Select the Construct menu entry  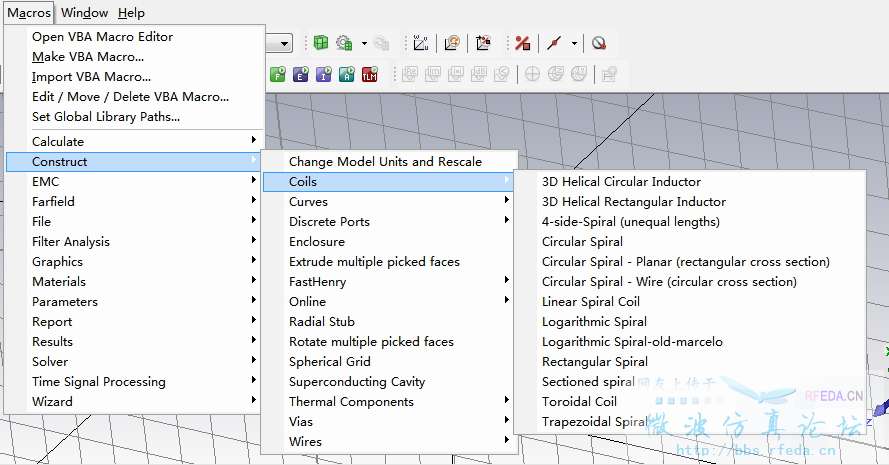[134, 162]
